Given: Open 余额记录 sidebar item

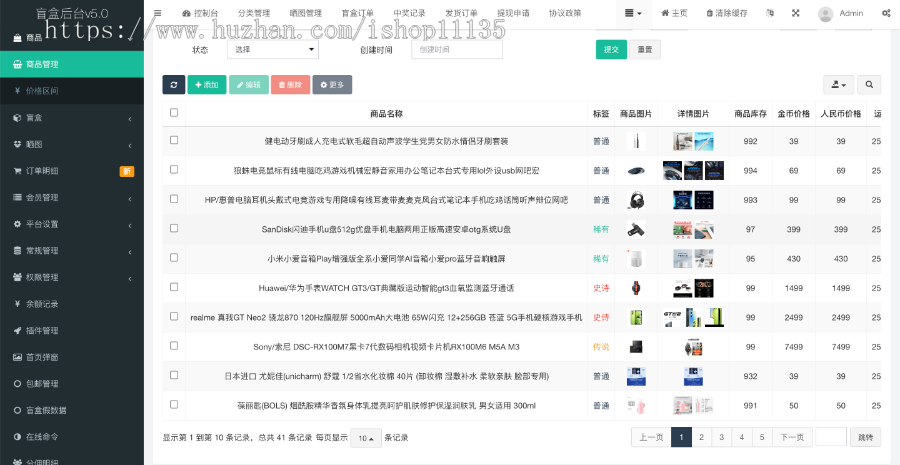Looking at the screenshot, I should click(72, 304).
